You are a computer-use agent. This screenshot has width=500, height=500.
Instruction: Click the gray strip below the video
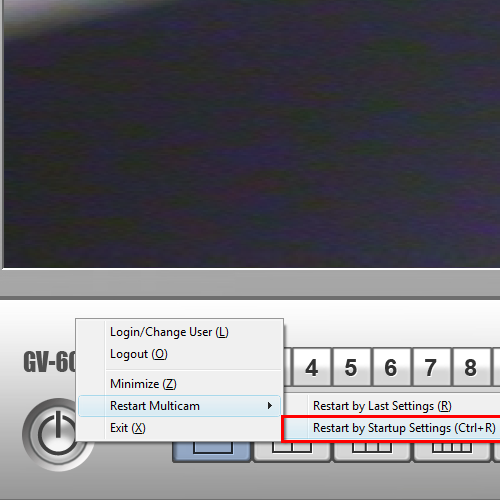tap(250, 283)
